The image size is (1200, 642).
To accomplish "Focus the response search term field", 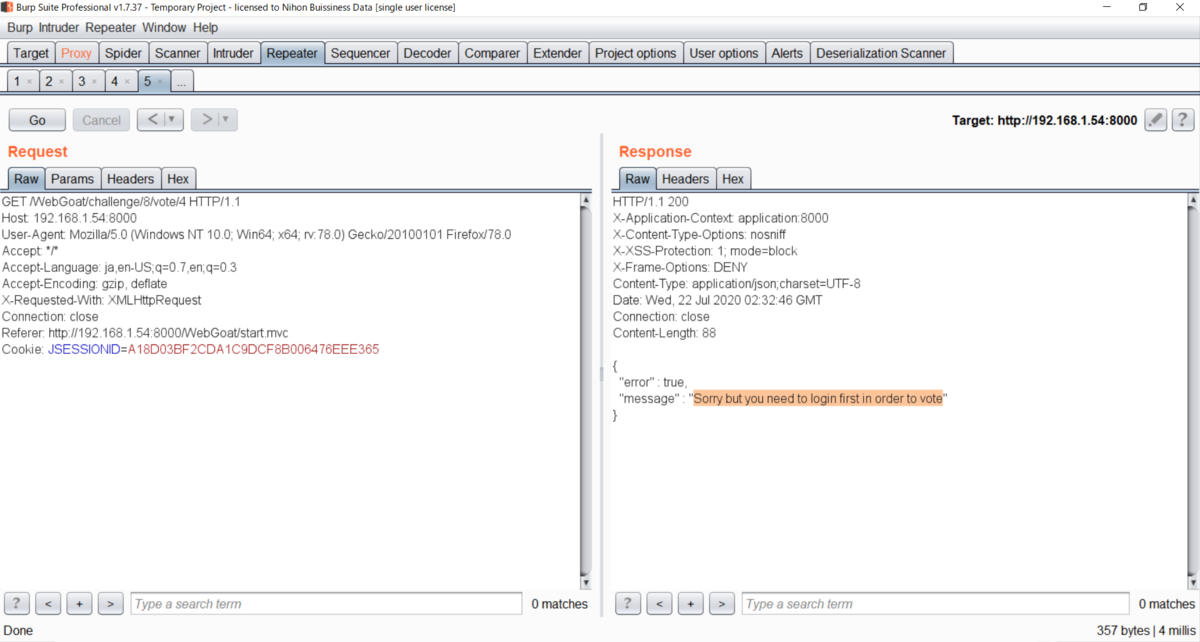I will (937, 604).
